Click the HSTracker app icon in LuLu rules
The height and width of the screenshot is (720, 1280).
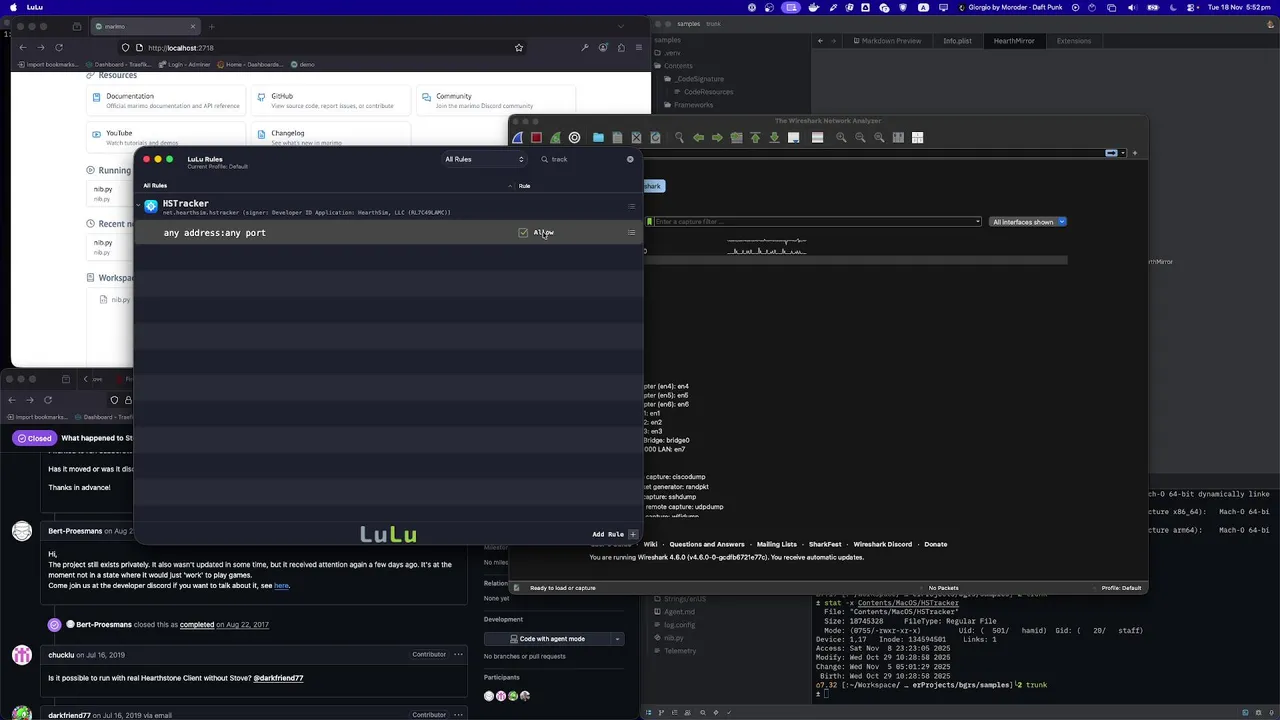coord(151,207)
